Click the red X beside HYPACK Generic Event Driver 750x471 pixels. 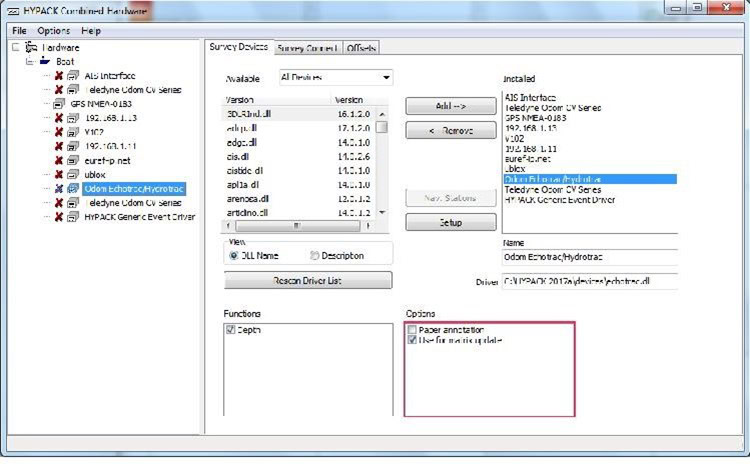click(59, 217)
